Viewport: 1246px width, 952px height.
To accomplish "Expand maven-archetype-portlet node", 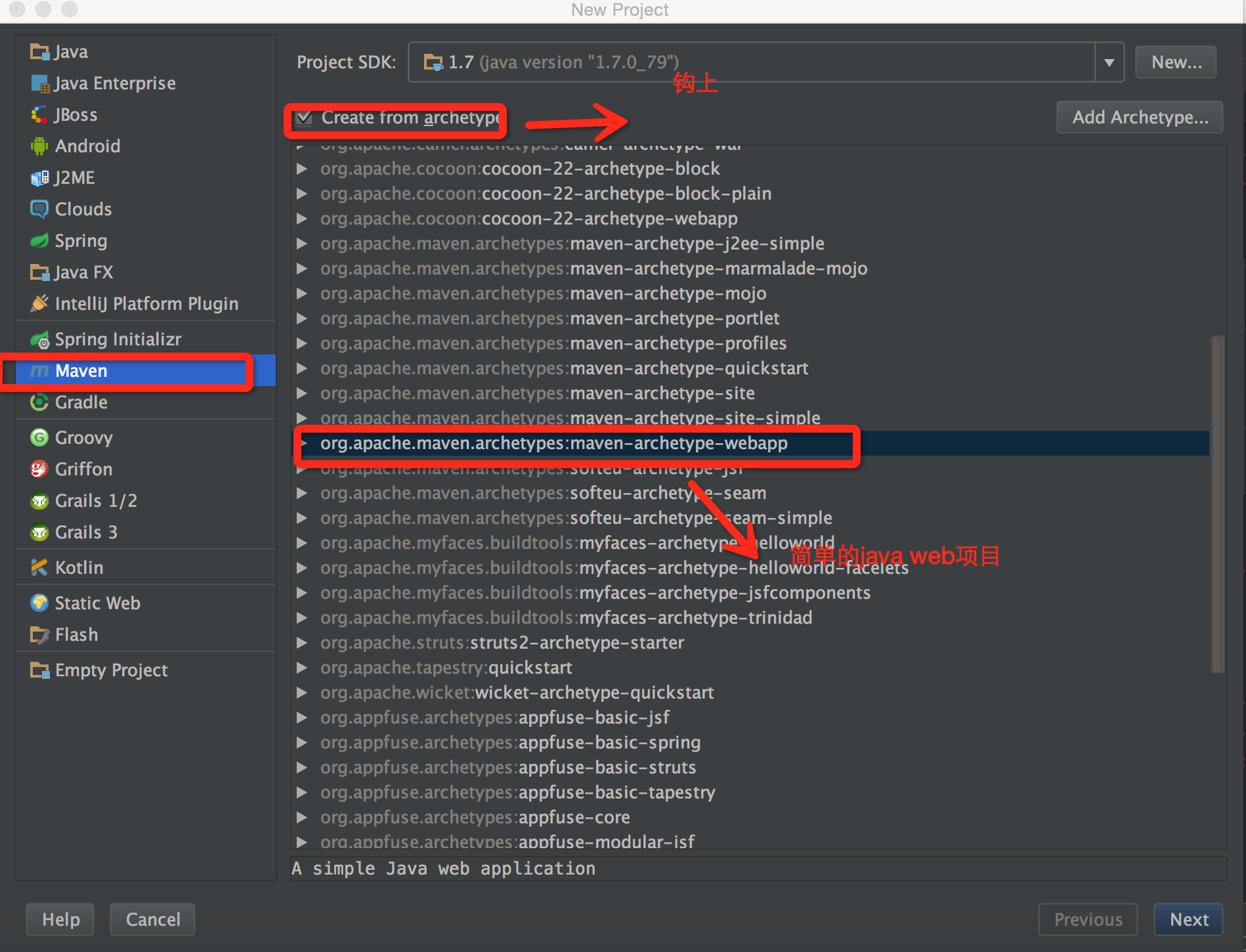I will (x=302, y=318).
